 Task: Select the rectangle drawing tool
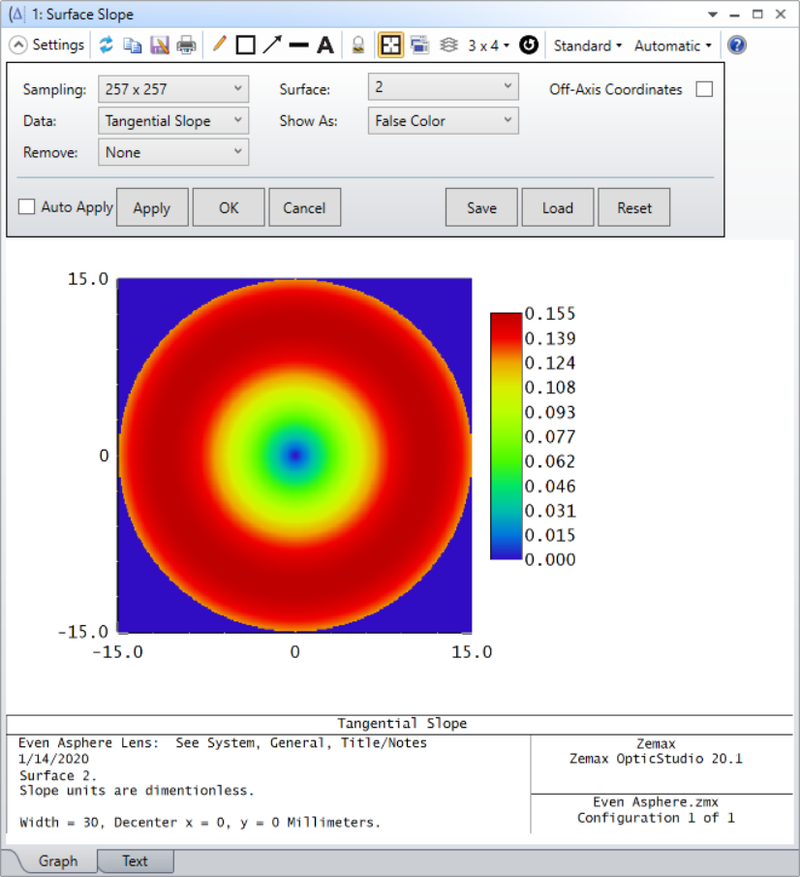point(245,45)
